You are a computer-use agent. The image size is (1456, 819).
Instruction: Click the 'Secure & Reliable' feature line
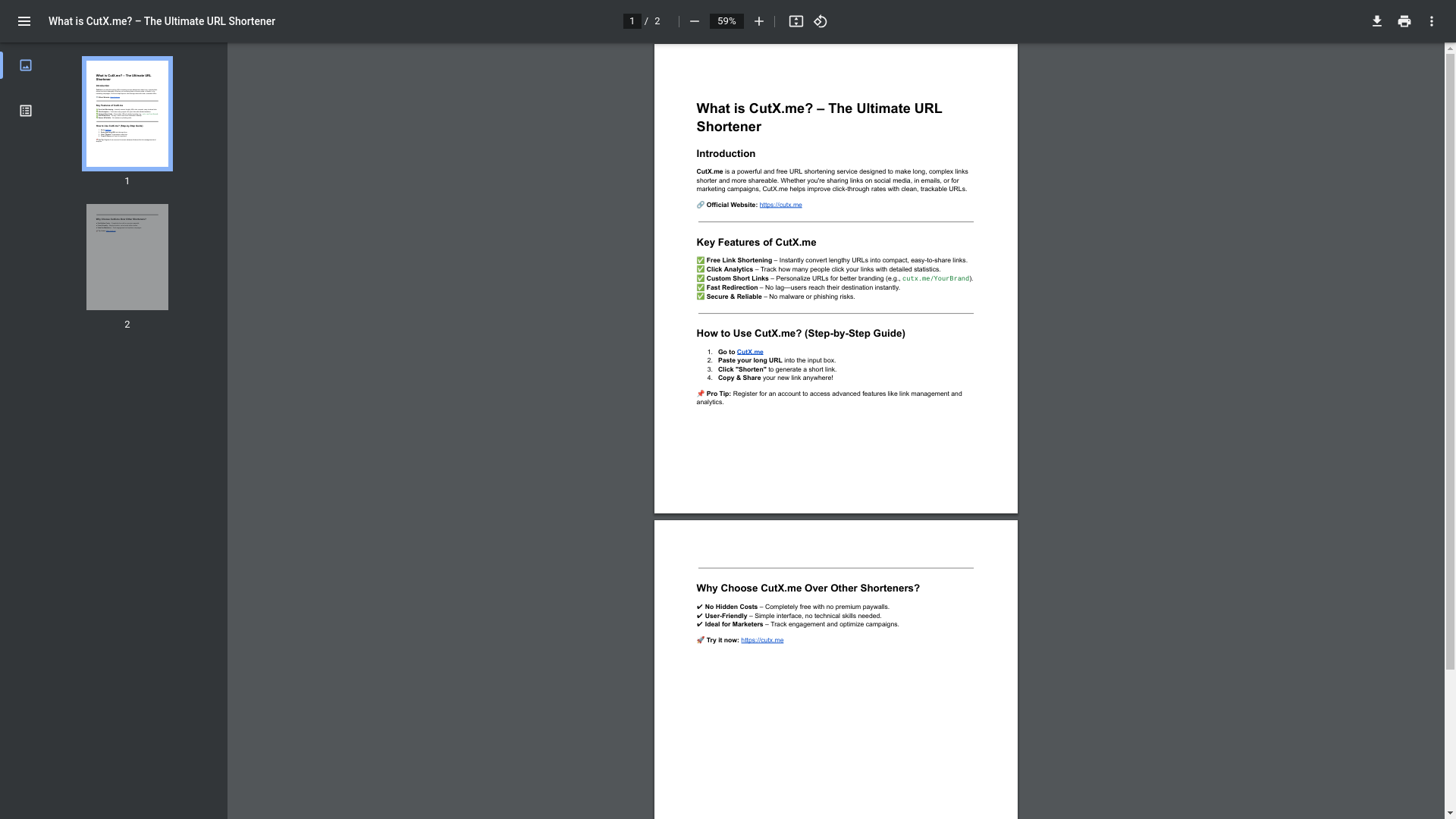776,297
